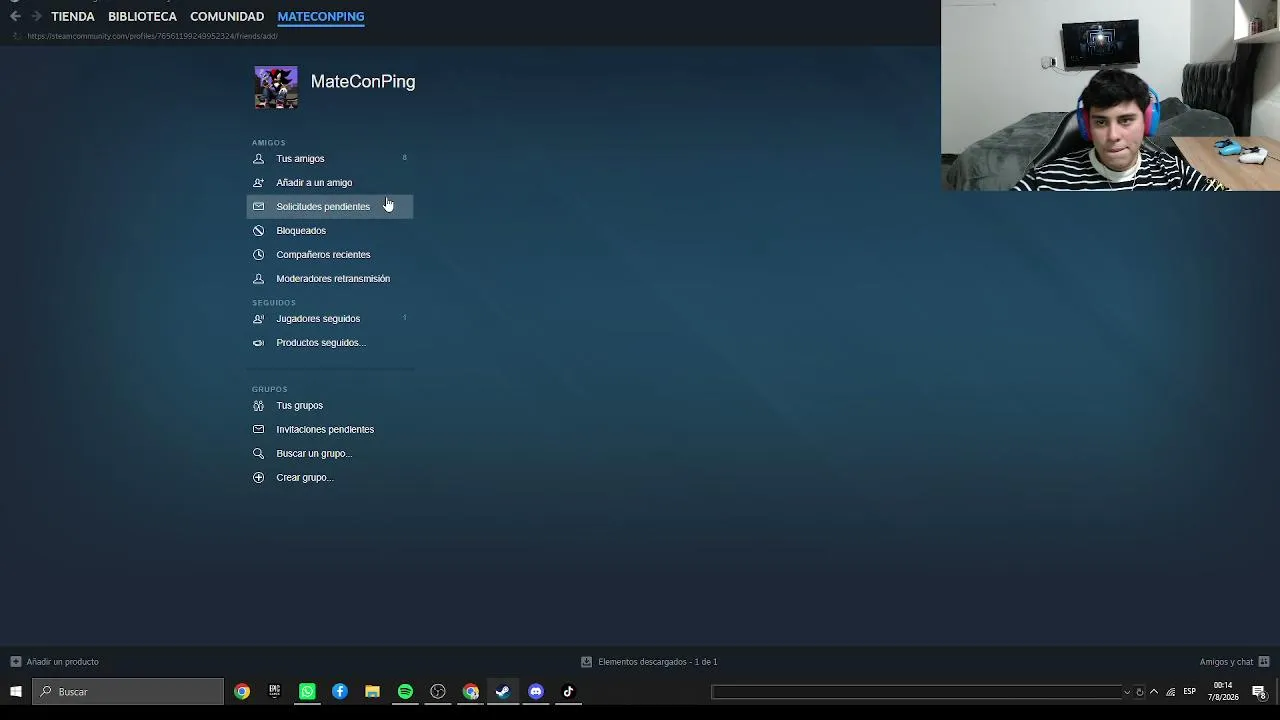
Task: Open Steam from the taskbar
Action: [x=503, y=692]
